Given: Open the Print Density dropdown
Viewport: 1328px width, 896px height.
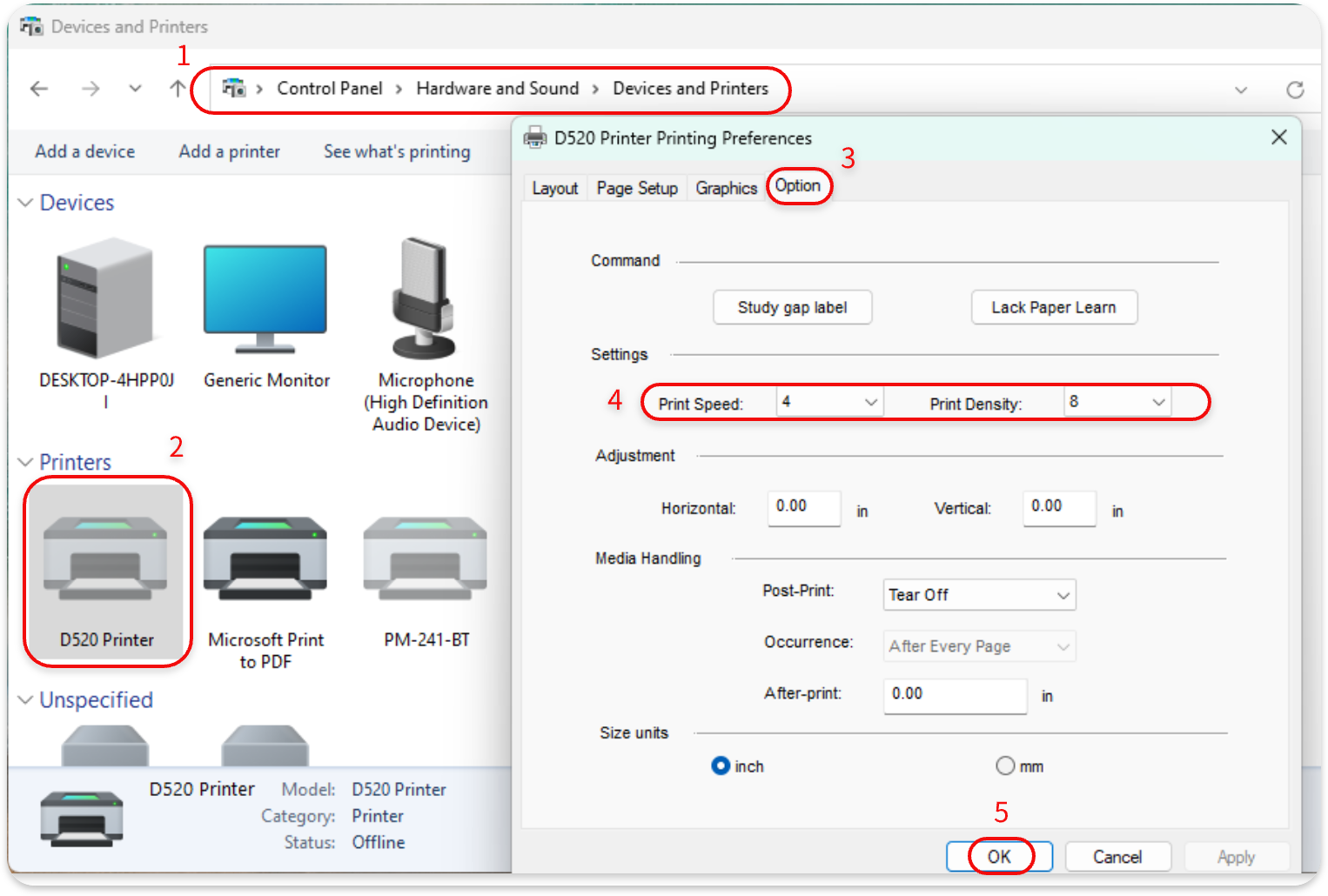Looking at the screenshot, I should click(x=1117, y=402).
